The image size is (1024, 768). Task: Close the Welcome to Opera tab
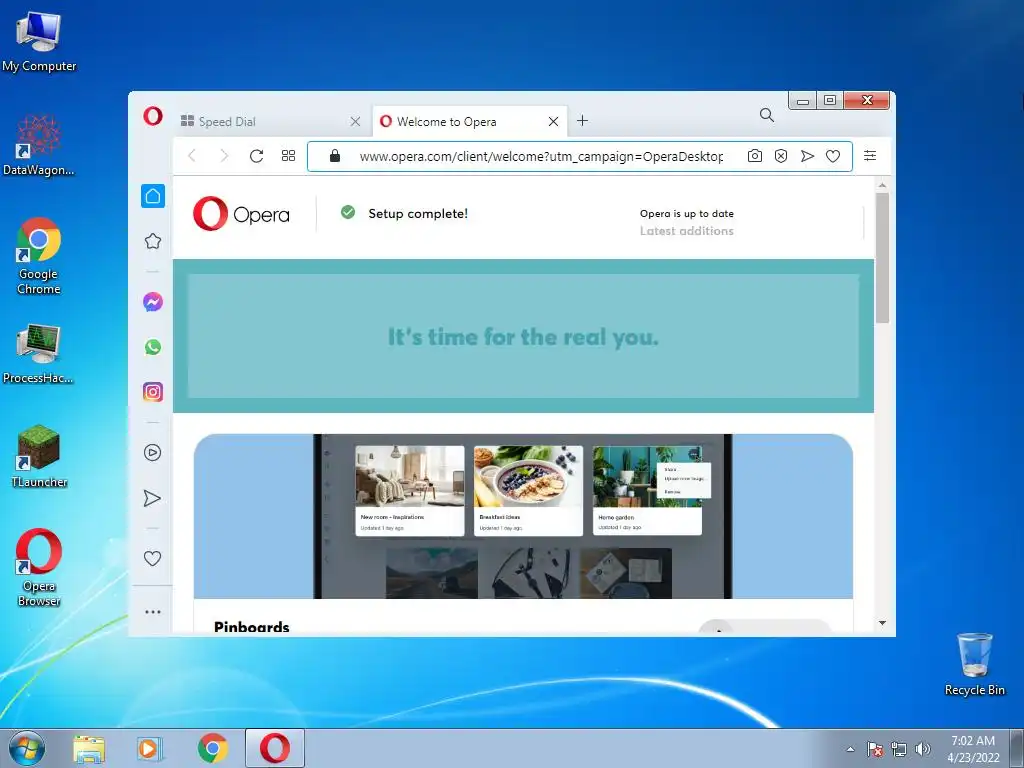[553, 121]
